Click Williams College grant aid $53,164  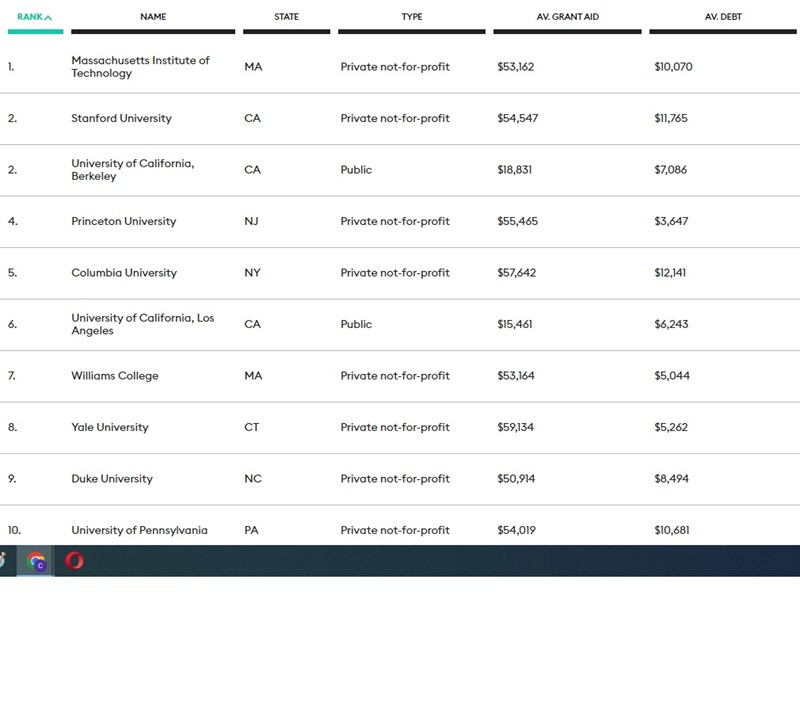[x=516, y=376]
